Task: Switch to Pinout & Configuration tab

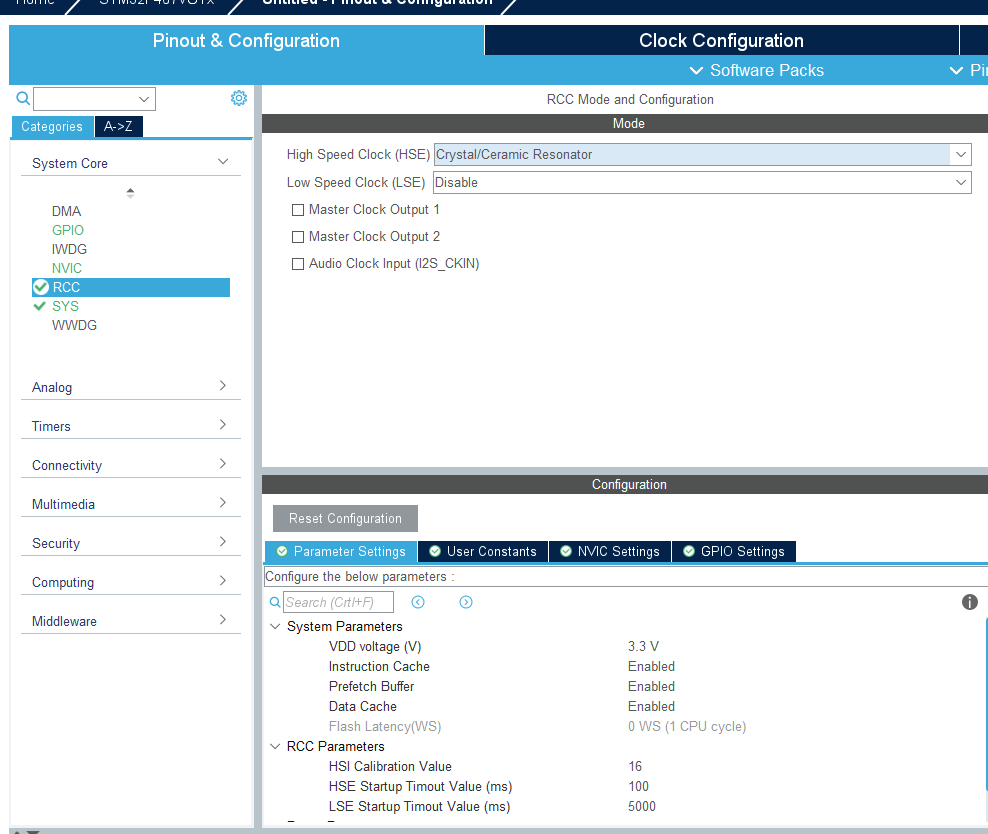Action: [x=246, y=40]
